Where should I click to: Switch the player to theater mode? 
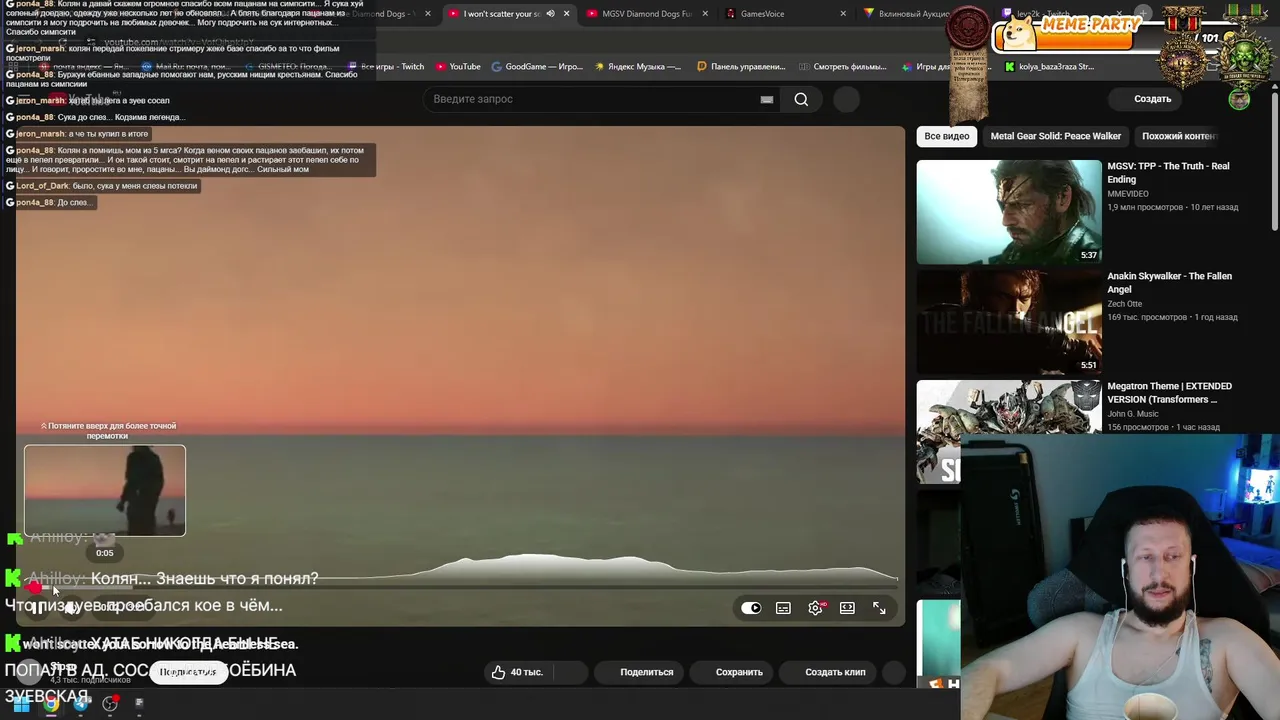[x=847, y=608]
